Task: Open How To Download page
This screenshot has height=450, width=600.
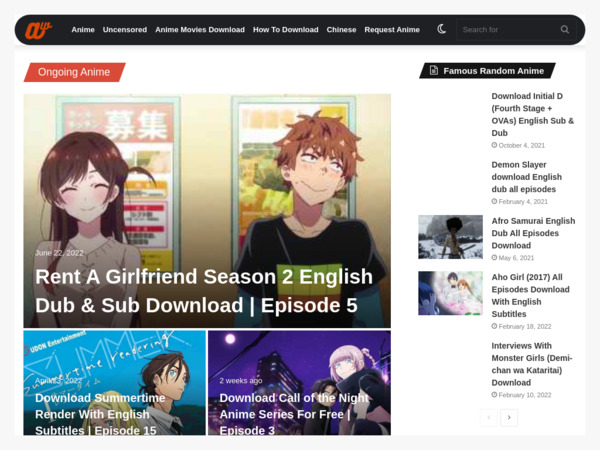Action: click(285, 29)
